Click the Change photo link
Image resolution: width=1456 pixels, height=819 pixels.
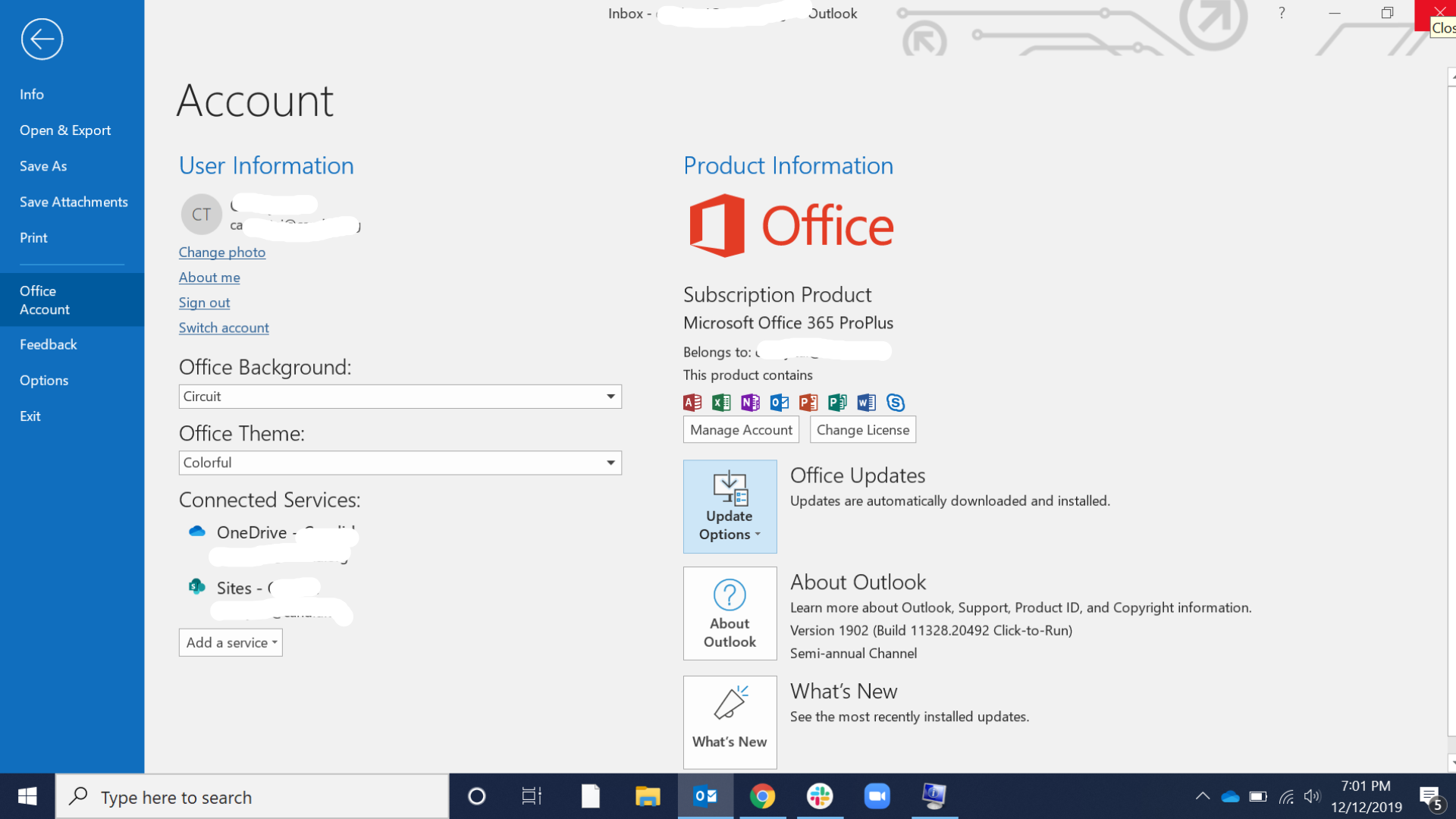point(222,253)
